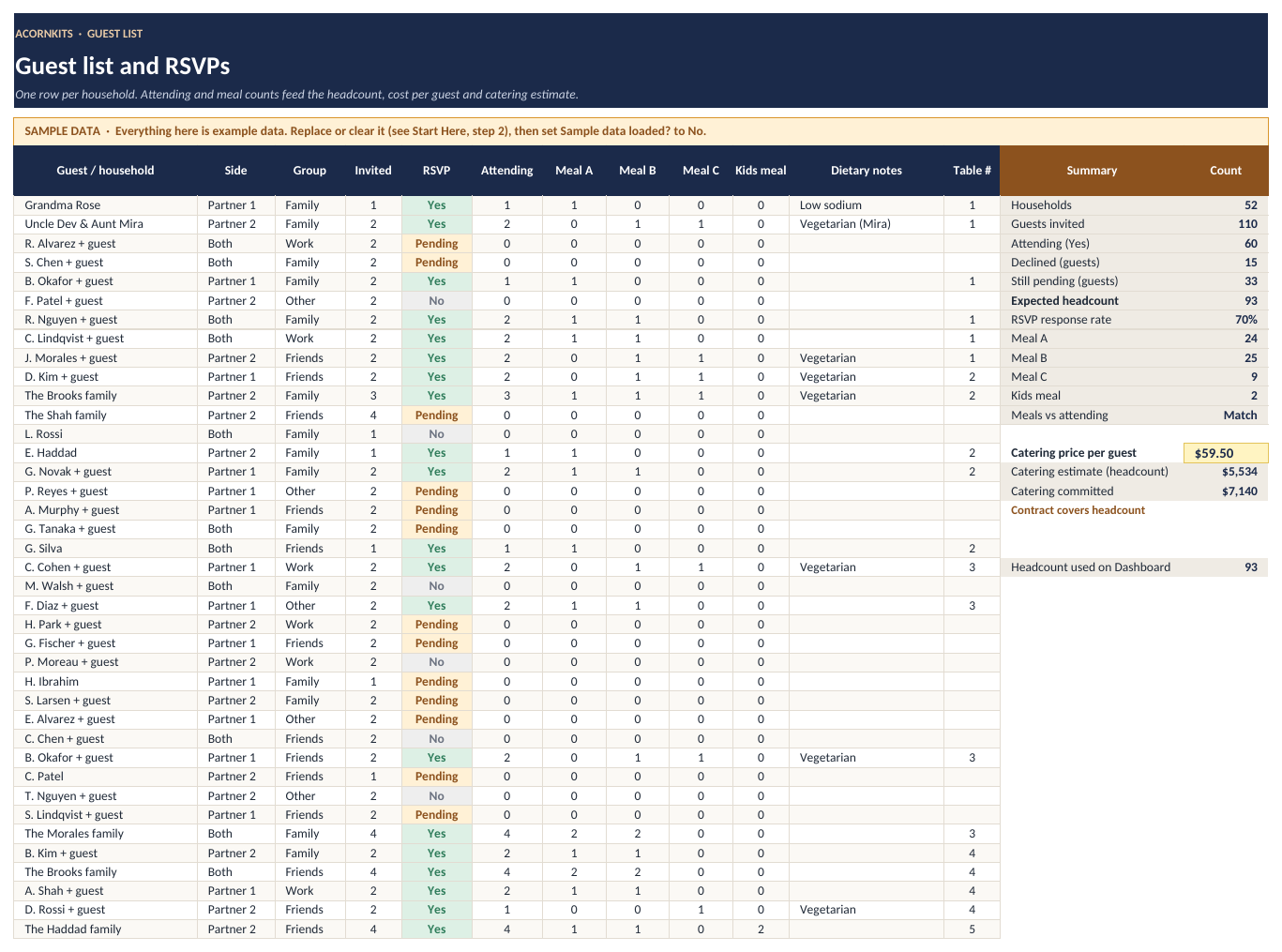Select the Households summary label
Screen dimensions: 1282x952
1092,205
